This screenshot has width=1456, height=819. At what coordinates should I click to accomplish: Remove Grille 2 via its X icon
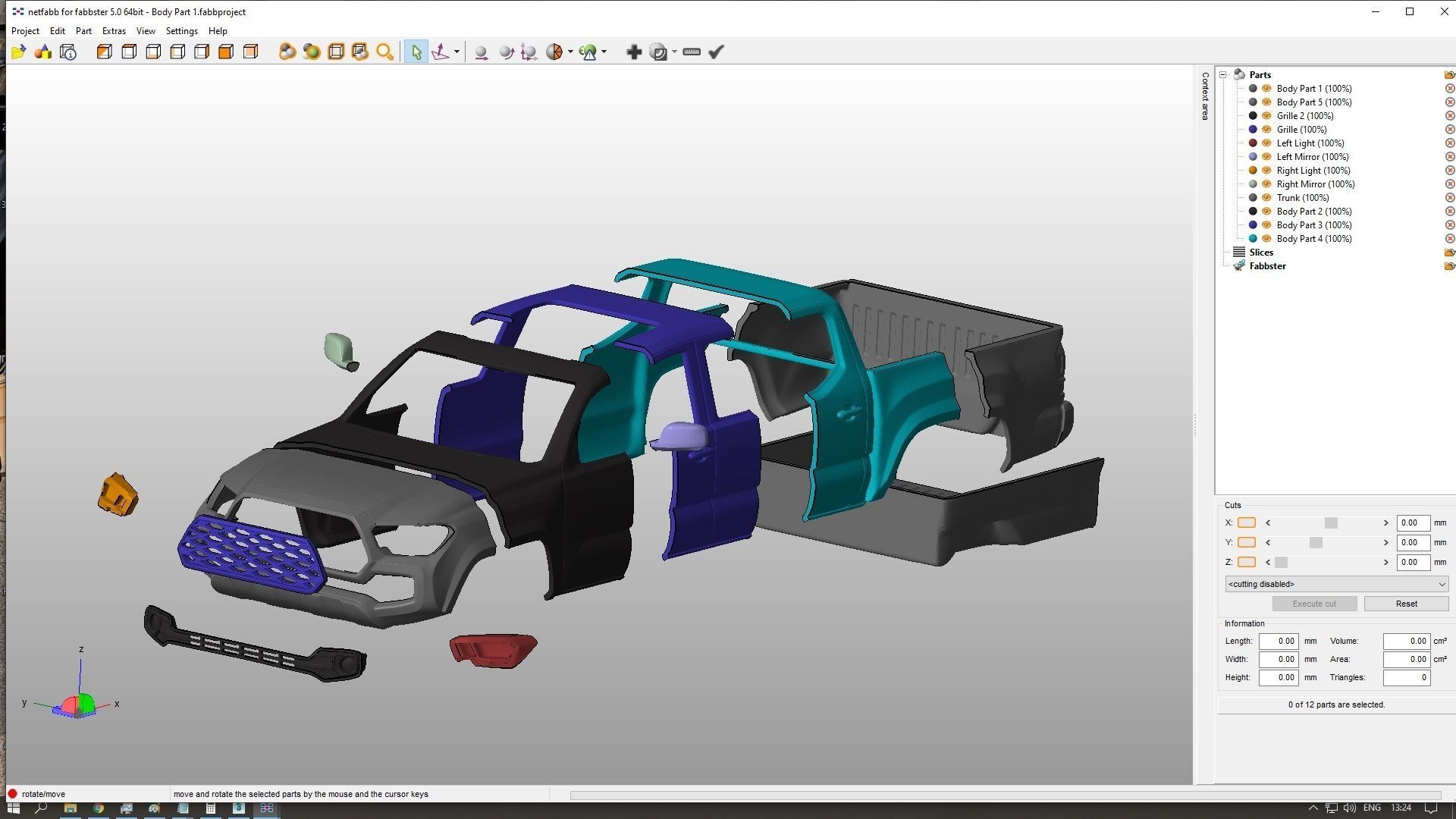pyautogui.click(x=1450, y=116)
